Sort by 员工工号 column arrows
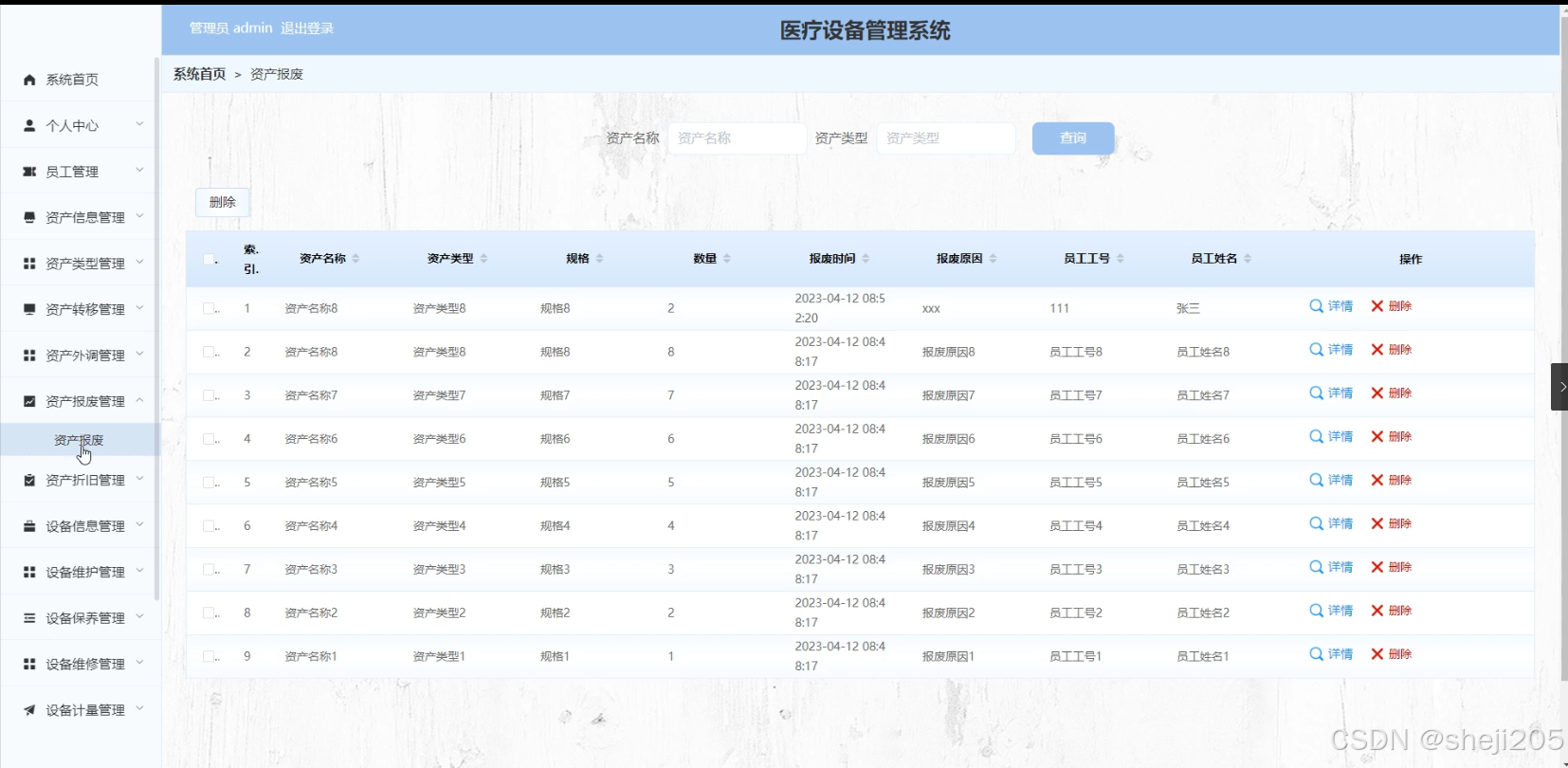This screenshot has width=1568, height=768. click(x=1121, y=259)
